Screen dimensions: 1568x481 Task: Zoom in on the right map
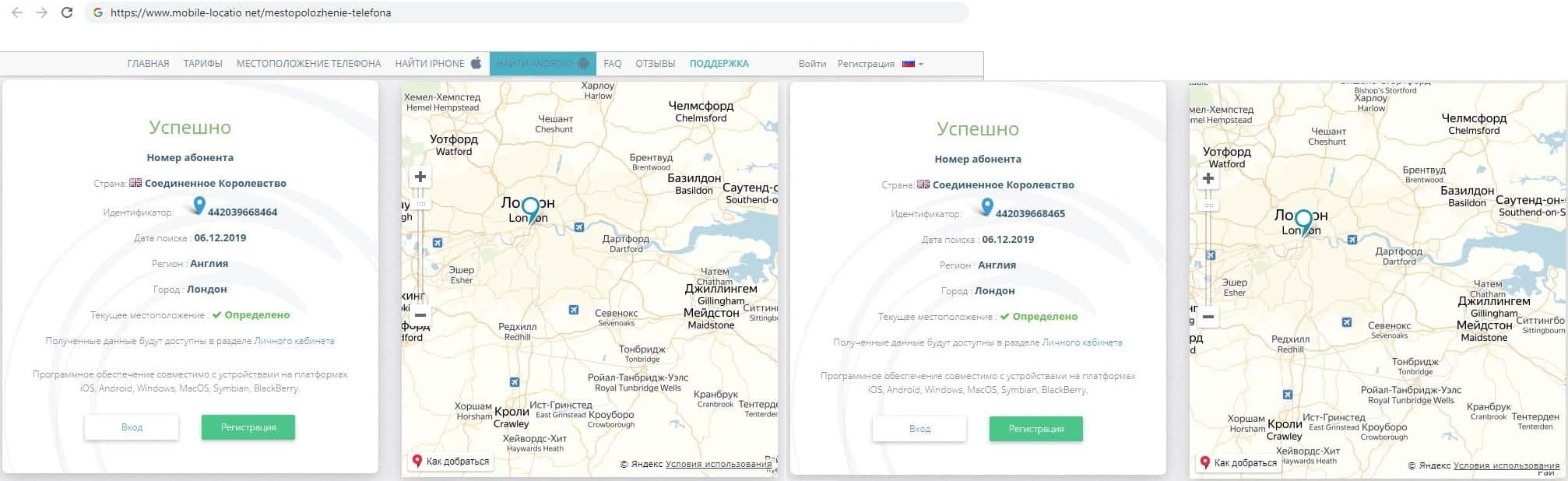[1208, 179]
